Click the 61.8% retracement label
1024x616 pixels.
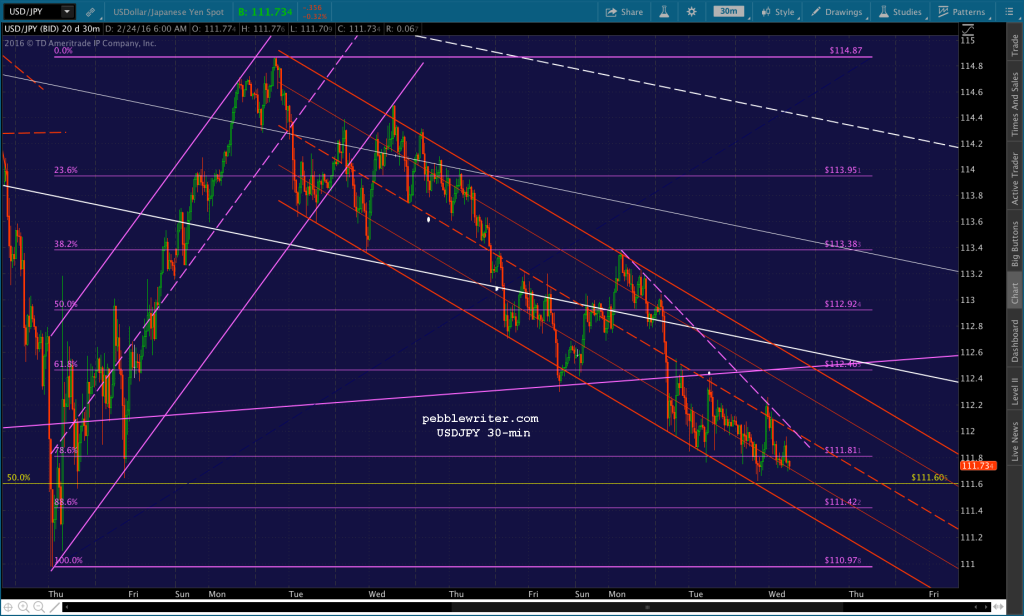click(x=65, y=364)
